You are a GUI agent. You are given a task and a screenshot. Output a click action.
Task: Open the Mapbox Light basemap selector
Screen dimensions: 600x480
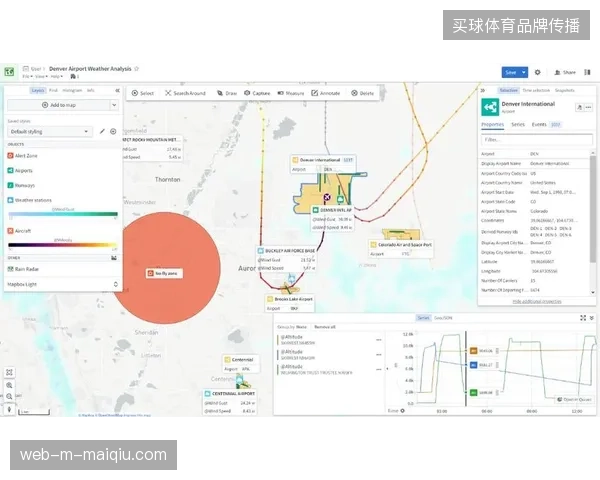pyautogui.click(x=63, y=284)
